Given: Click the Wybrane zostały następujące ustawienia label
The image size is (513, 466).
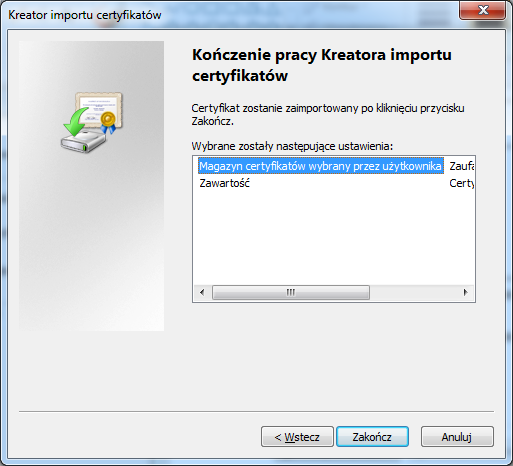Looking at the screenshot, I should tap(292, 146).
